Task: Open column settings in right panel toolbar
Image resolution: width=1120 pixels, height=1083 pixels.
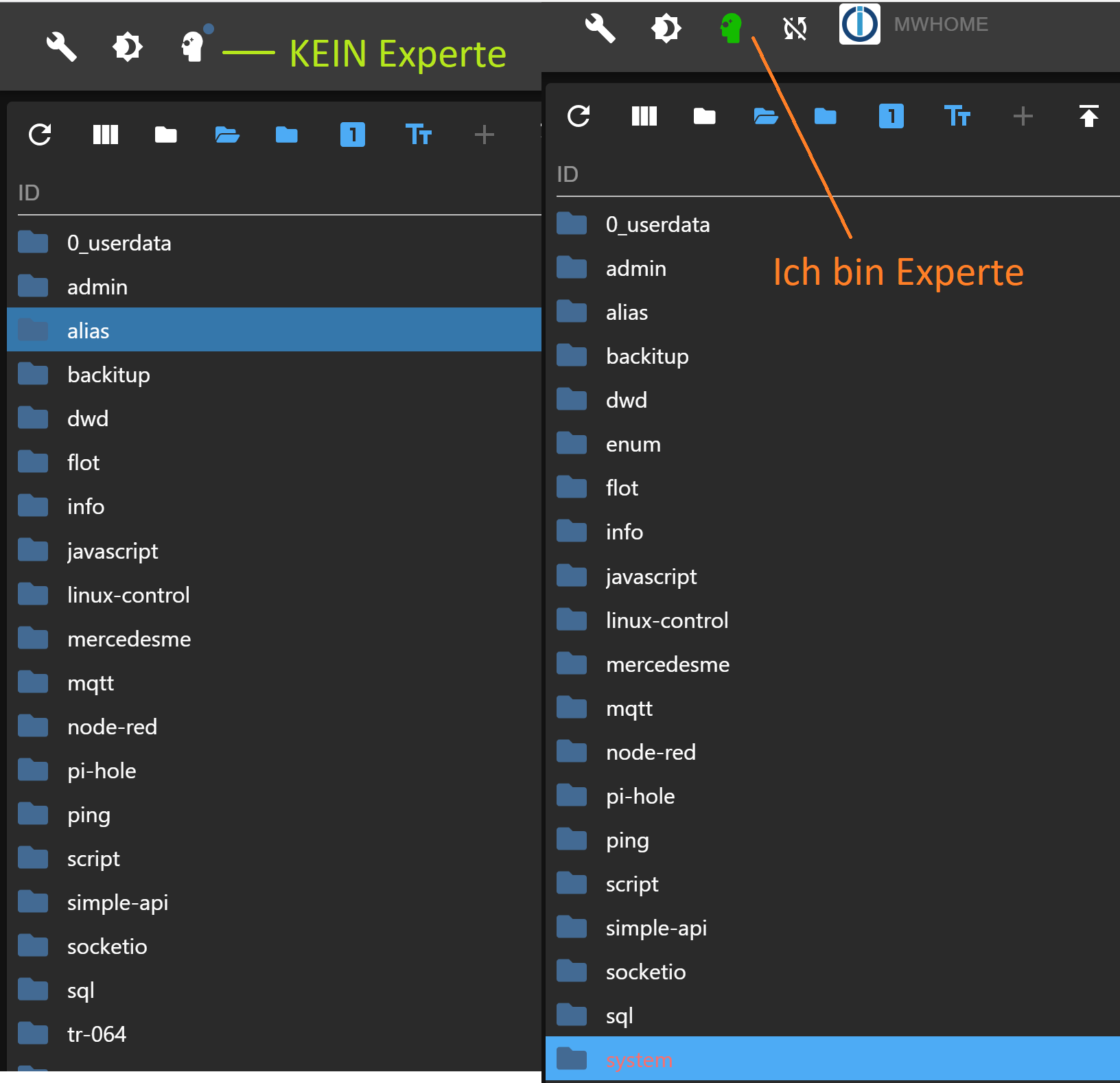Action: point(644,116)
